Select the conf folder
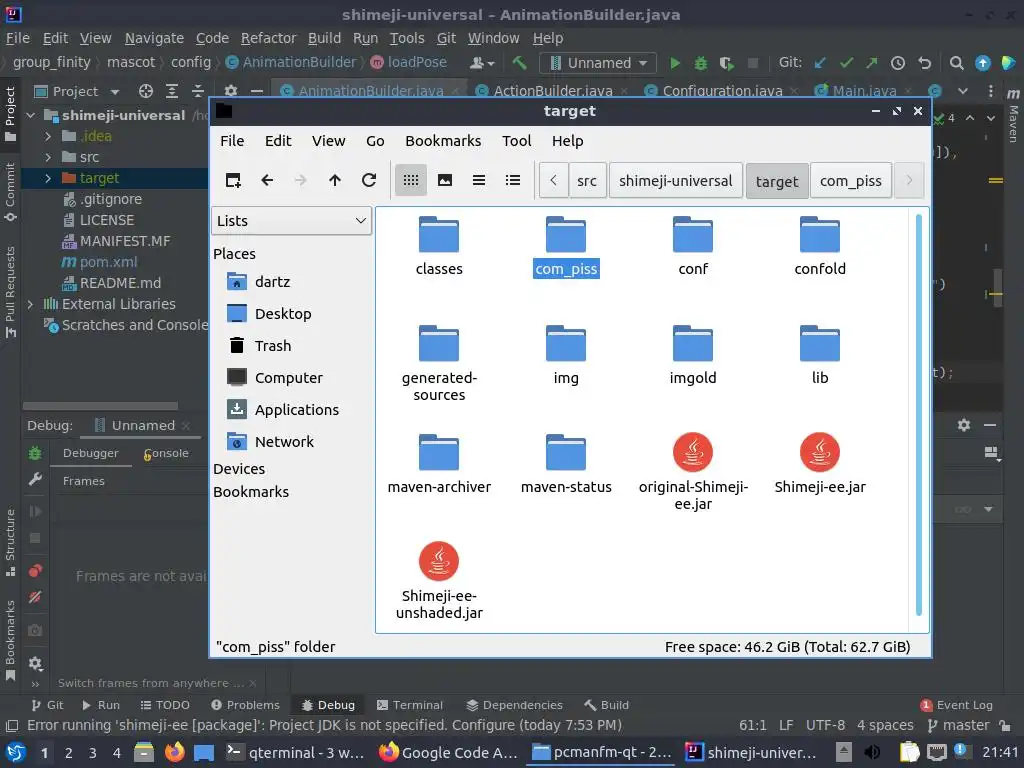This screenshot has height=768, width=1024. [x=693, y=246]
